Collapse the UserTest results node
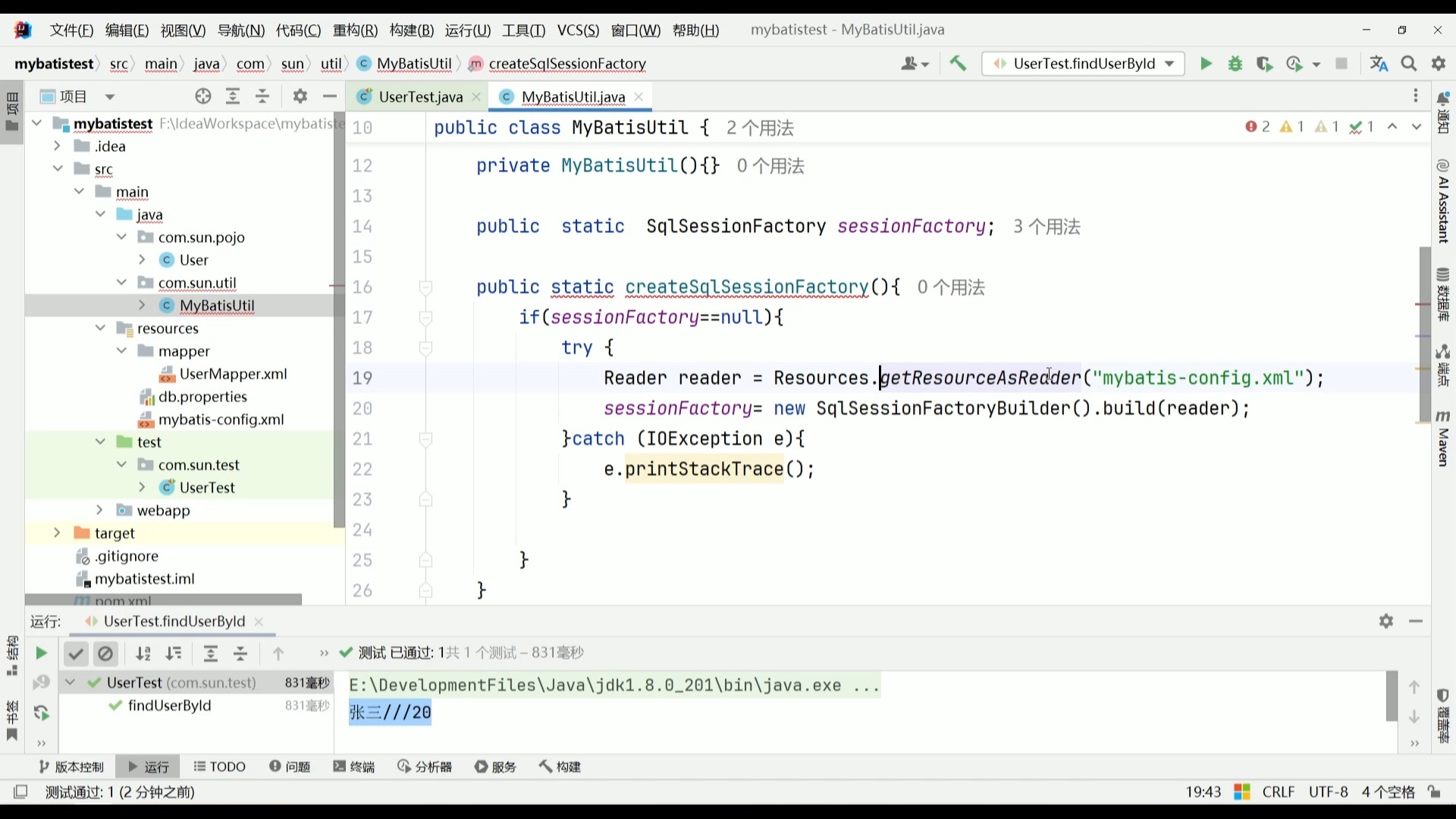 coord(70,682)
